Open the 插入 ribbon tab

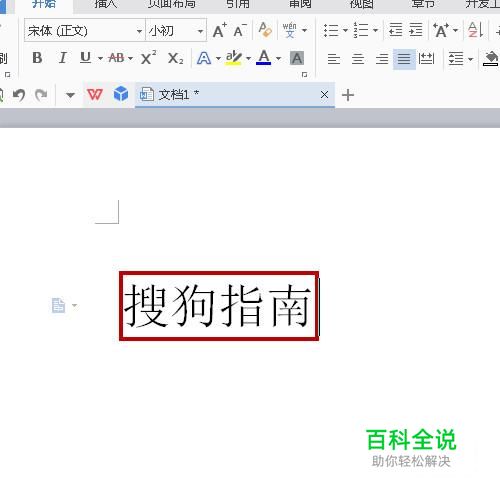point(106,4)
